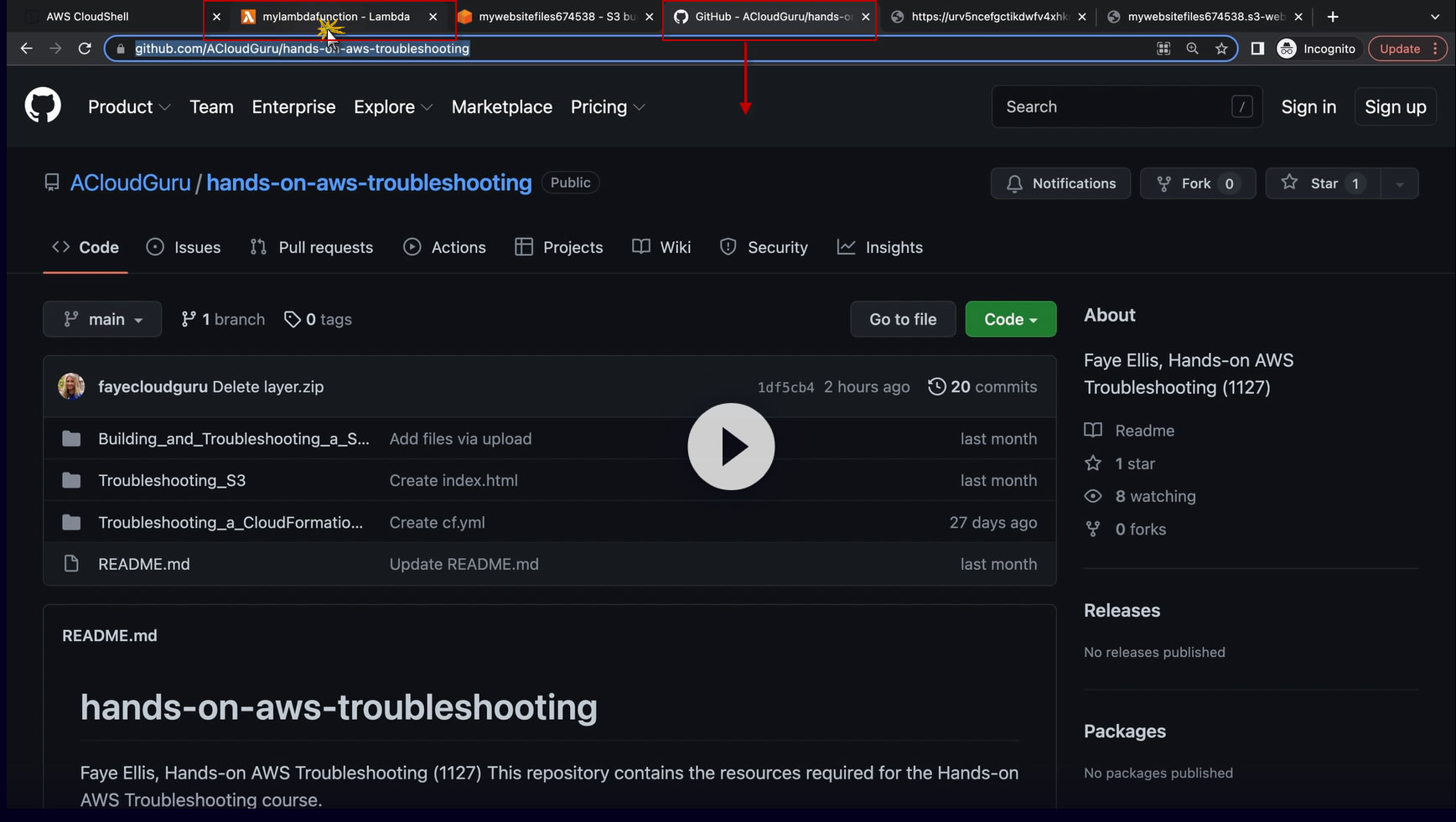Click the install app icon in address bar
The width and height of the screenshot is (1456, 822).
pyautogui.click(x=1163, y=49)
